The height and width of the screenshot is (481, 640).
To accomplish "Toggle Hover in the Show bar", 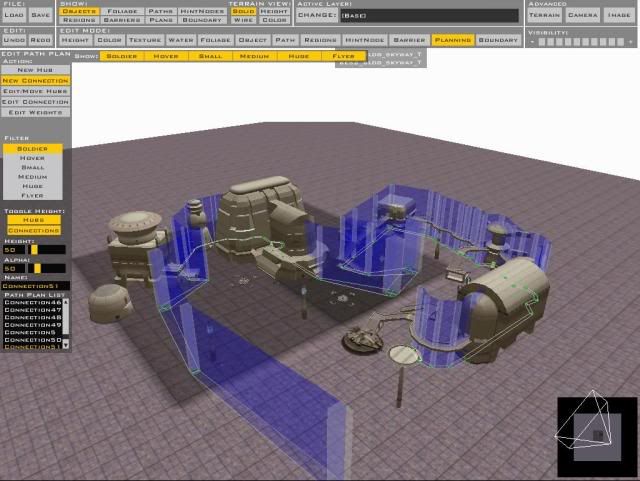I will coord(166,56).
